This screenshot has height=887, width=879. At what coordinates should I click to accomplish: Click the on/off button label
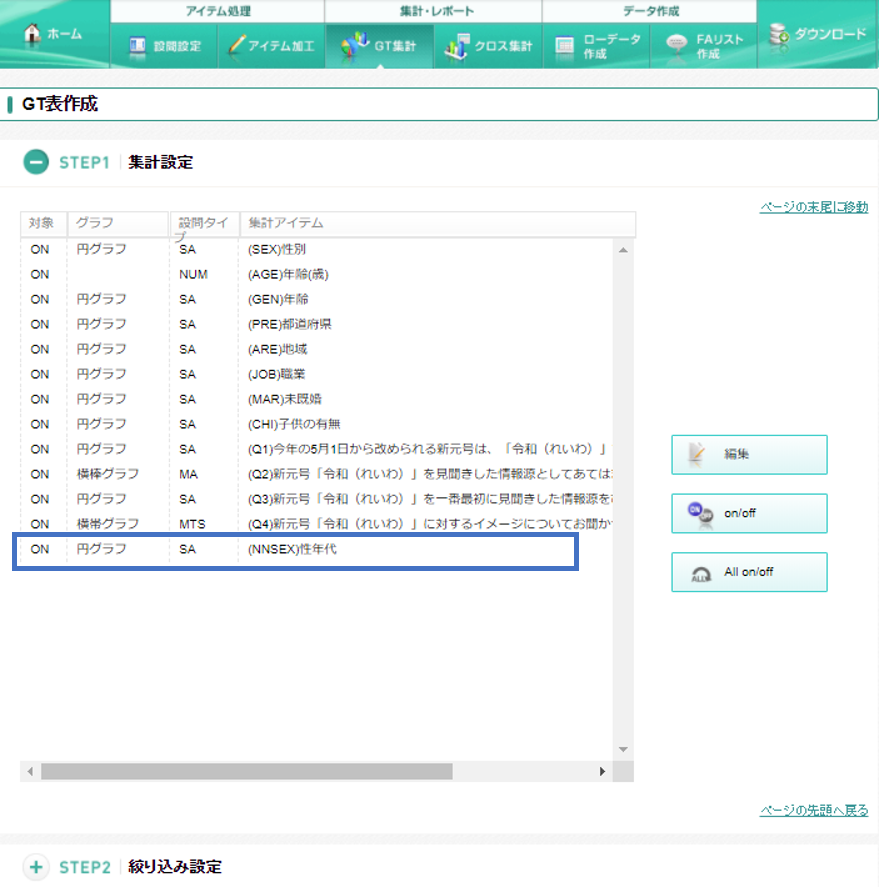[x=740, y=513]
